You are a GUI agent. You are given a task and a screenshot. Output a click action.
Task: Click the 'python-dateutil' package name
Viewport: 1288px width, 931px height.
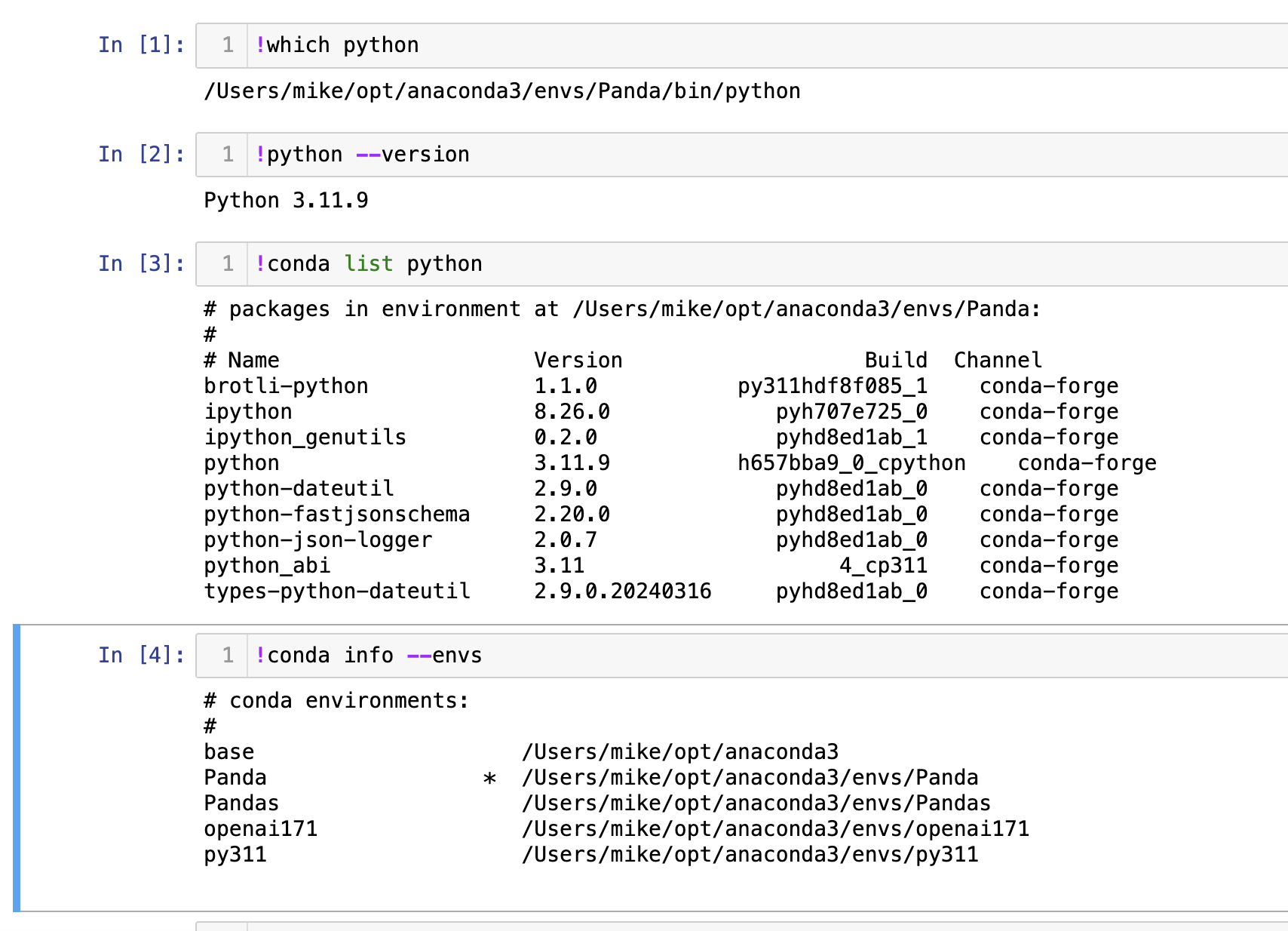click(299, 489)
